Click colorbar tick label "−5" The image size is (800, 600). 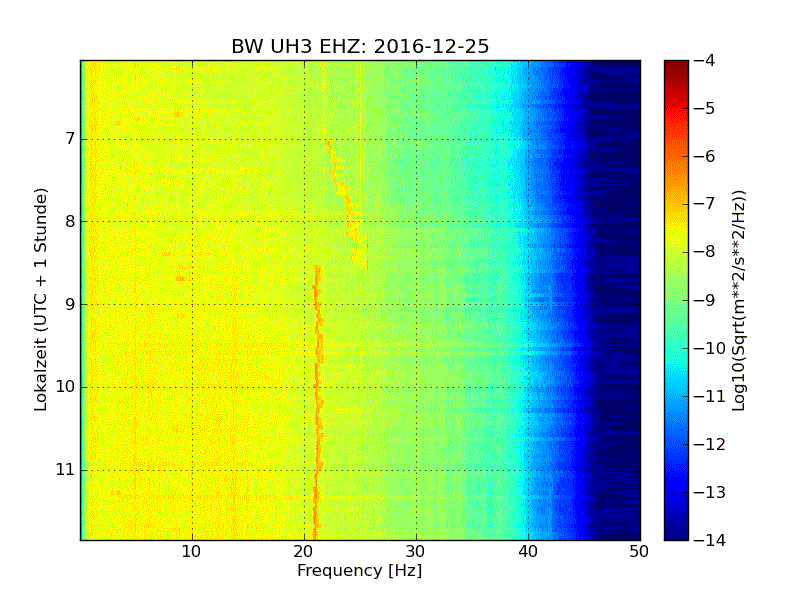(x=705, y=108)
